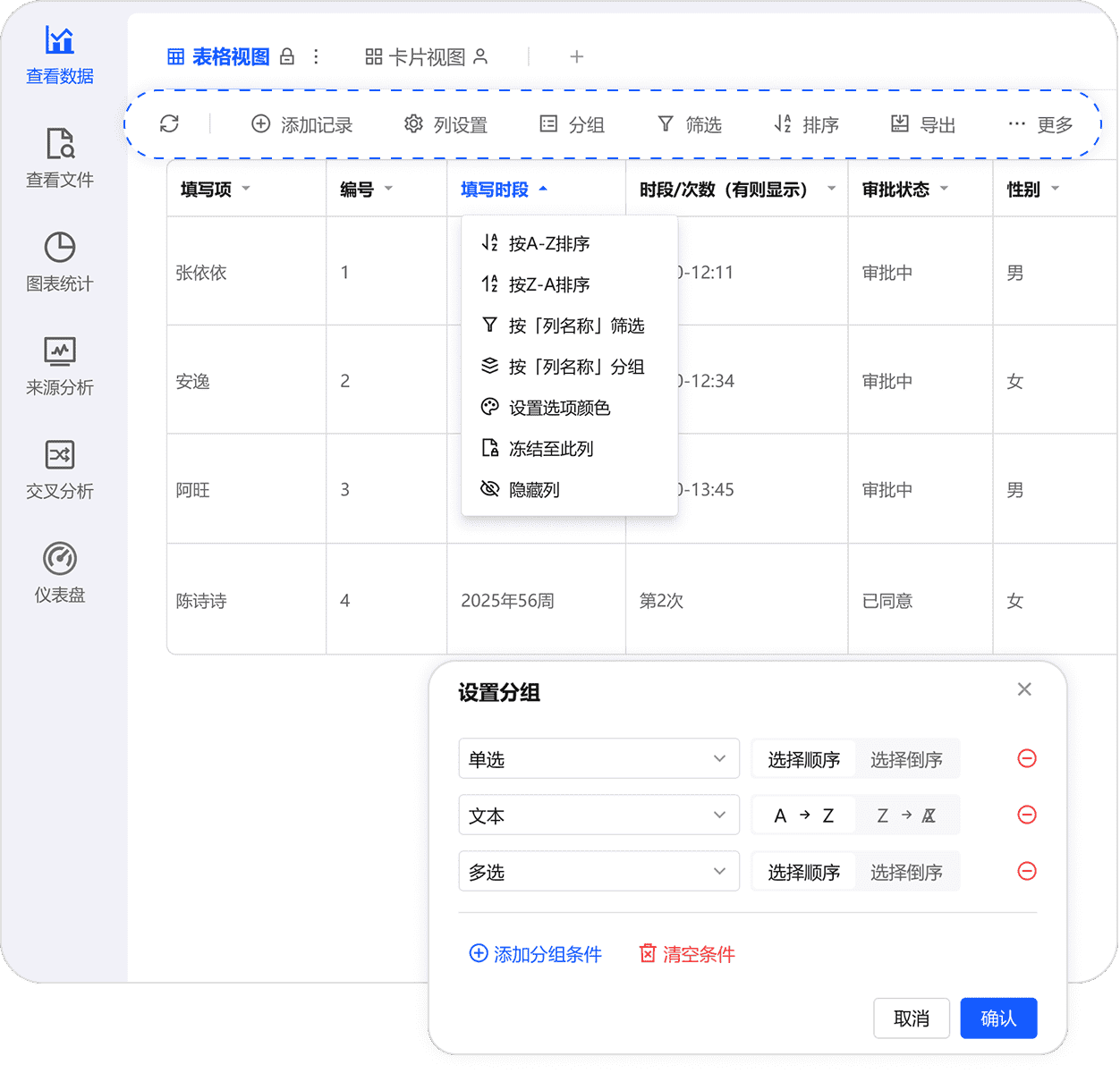Remove the 单选 grouping condition row

(1027, 758)
